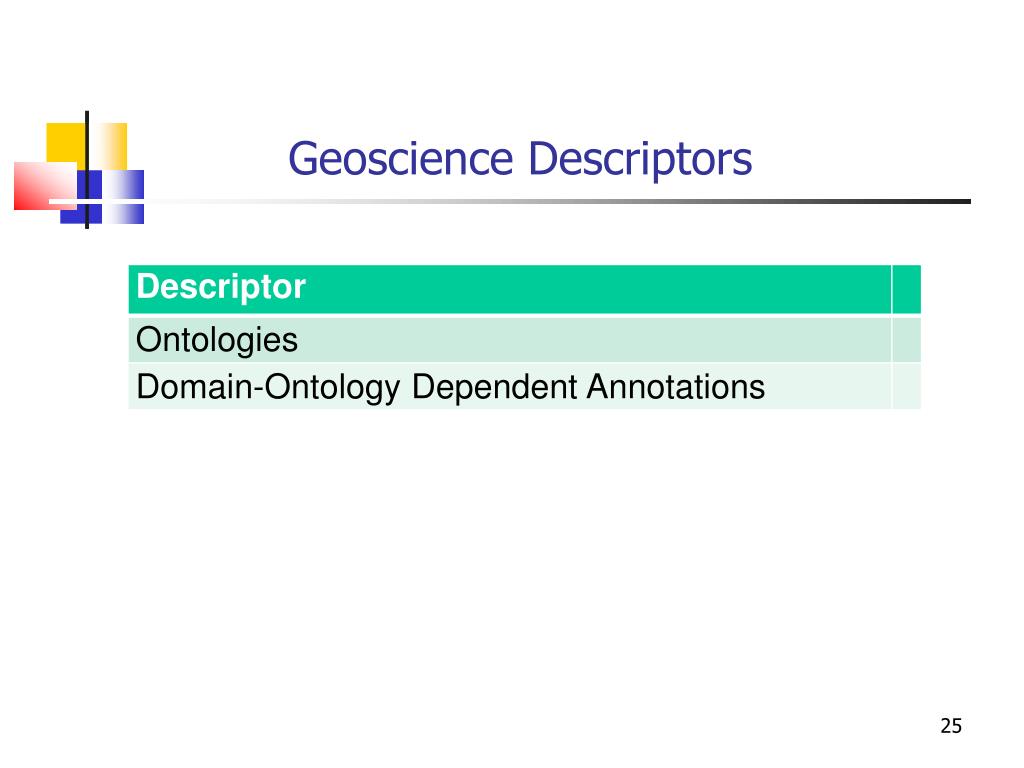
Task: Click the Geoscience Descriptors slide title
Action: (x=520, y=159)
